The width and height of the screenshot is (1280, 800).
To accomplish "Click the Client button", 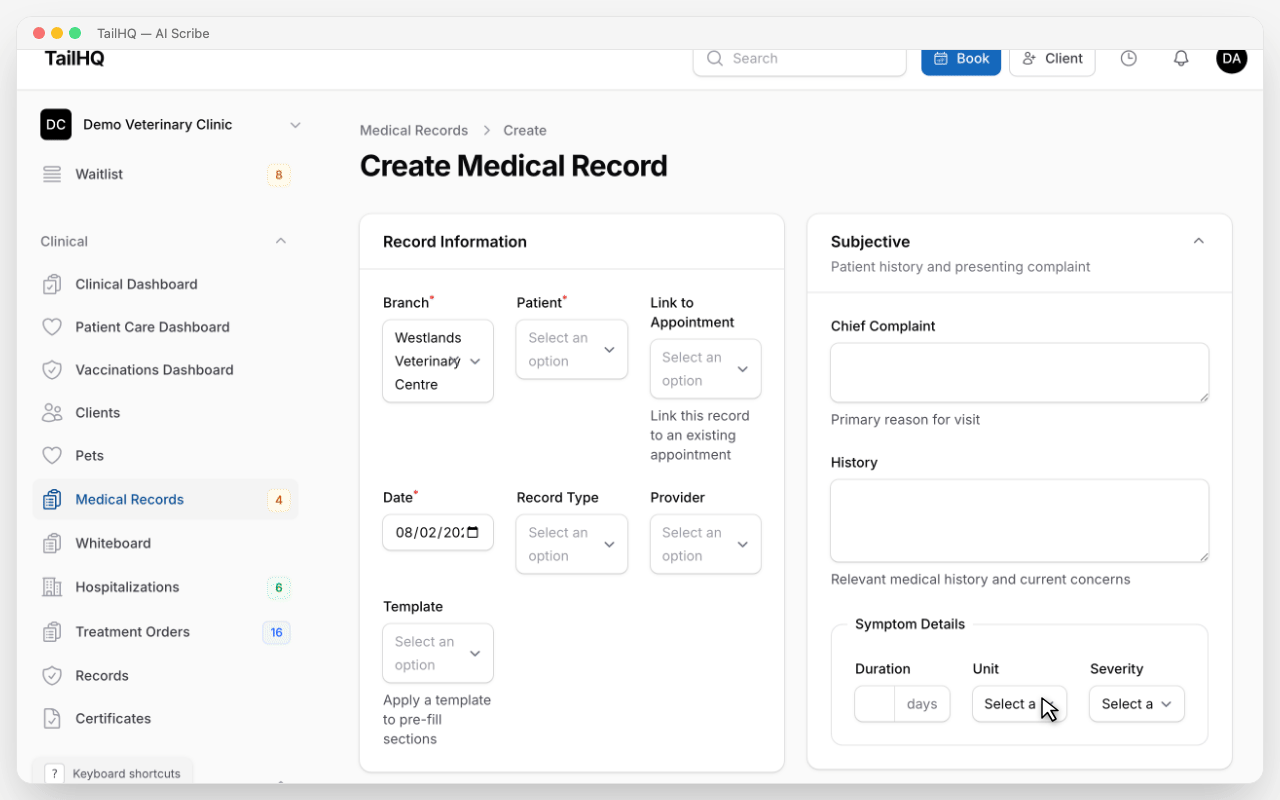I will coord(1052,58).
